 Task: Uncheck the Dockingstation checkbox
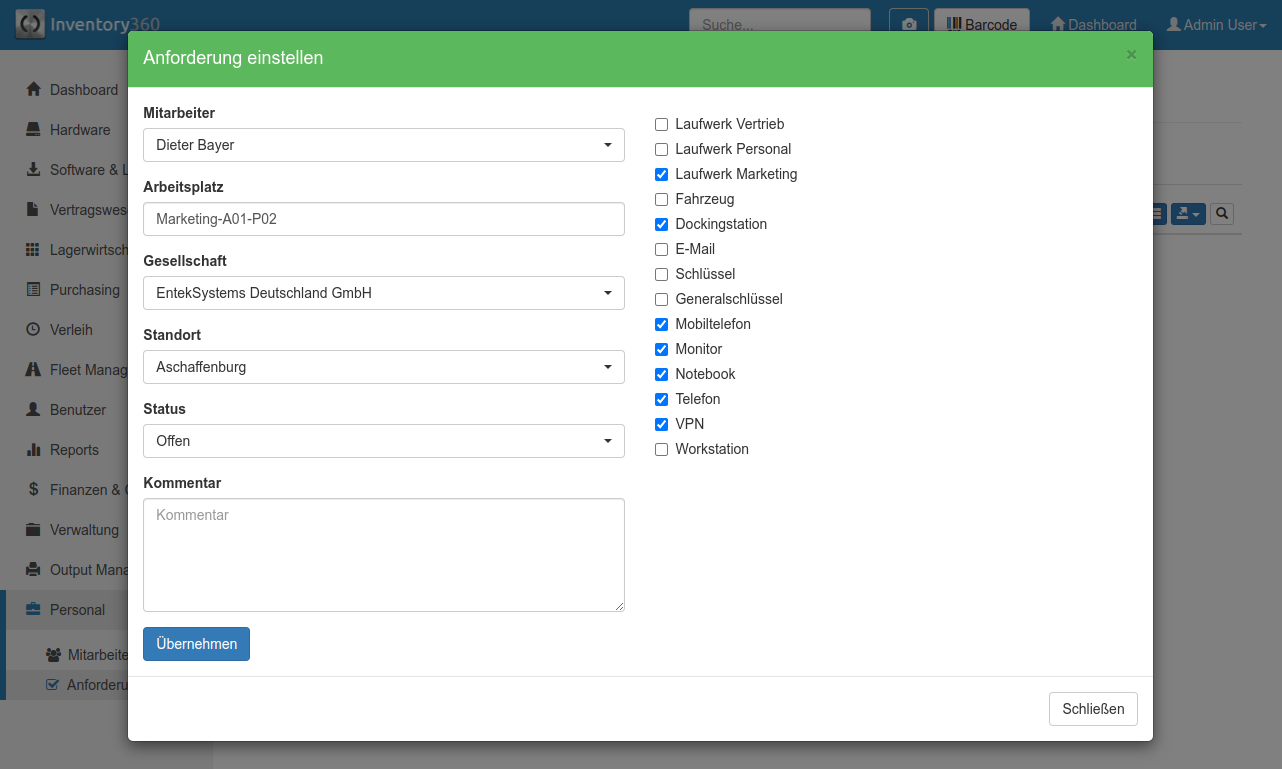(661, 225)
